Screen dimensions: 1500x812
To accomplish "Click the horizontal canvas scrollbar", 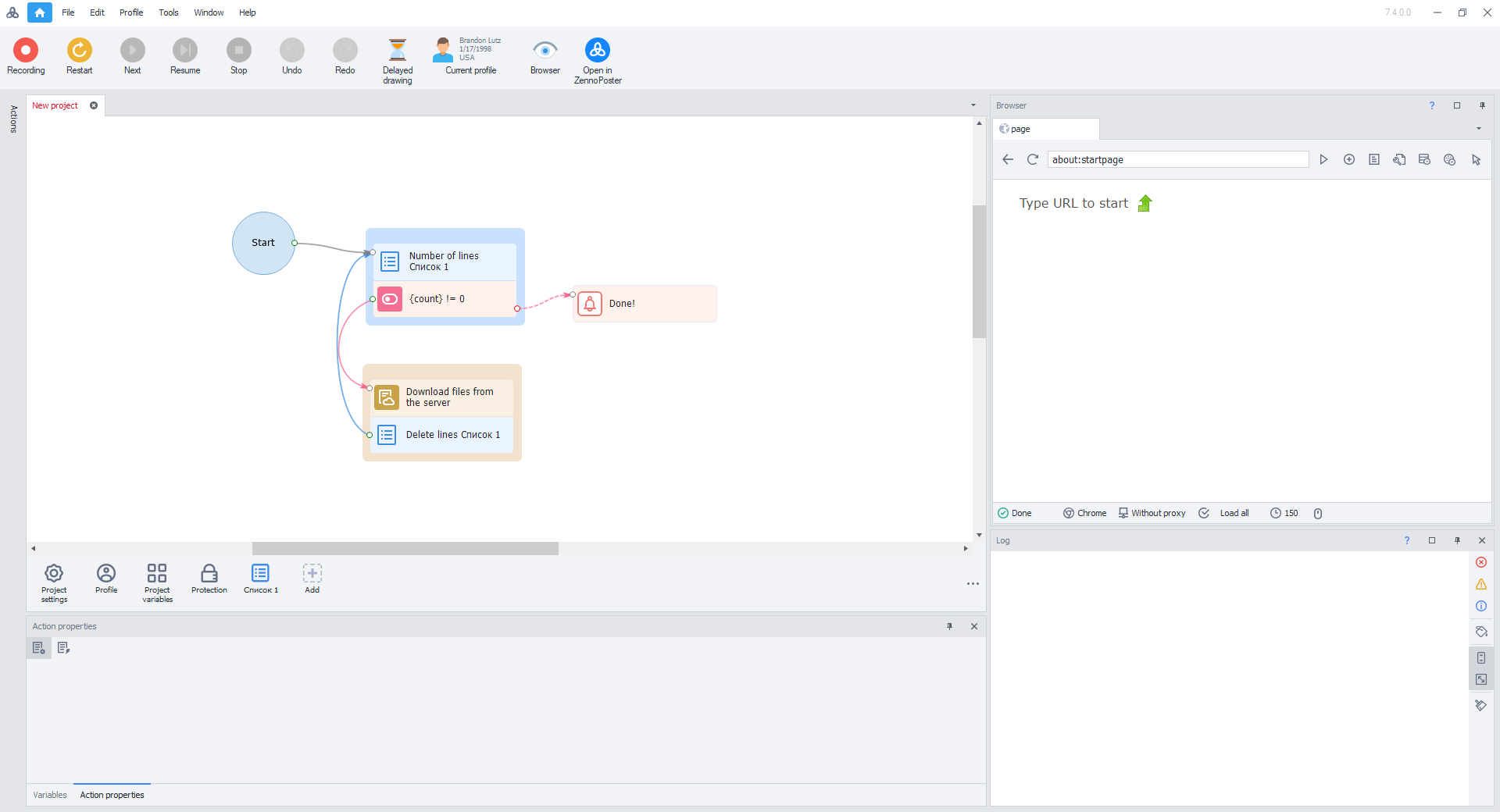I will (405, 549).
